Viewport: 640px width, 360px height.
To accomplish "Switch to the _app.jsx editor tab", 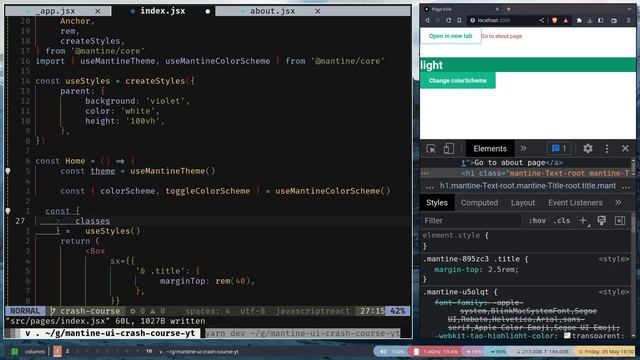I will coord(58,11).
